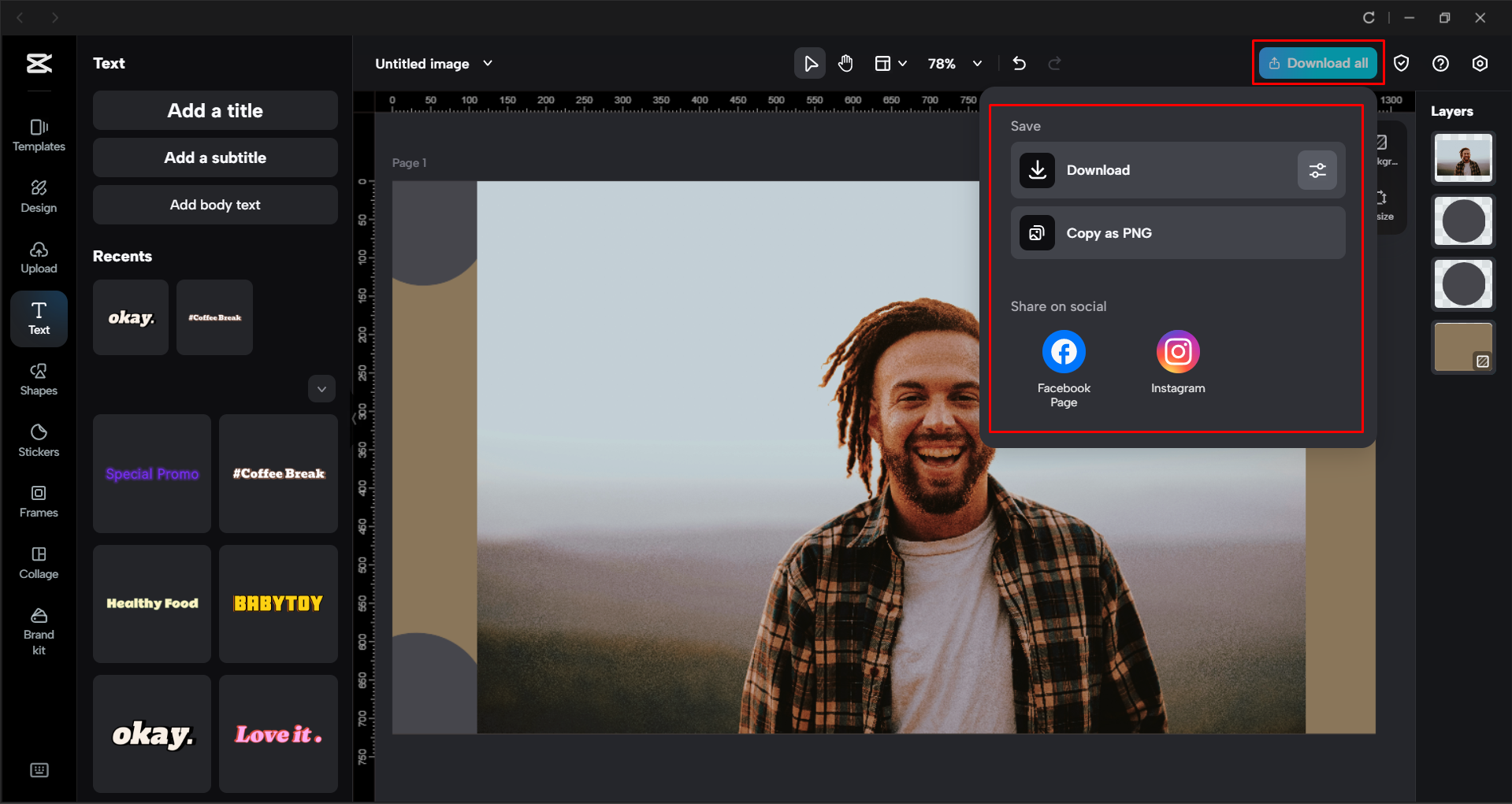This screenshot has width=1512, height=804.
Task: Share to Instagram
Action: click(x=1177, y=352)
